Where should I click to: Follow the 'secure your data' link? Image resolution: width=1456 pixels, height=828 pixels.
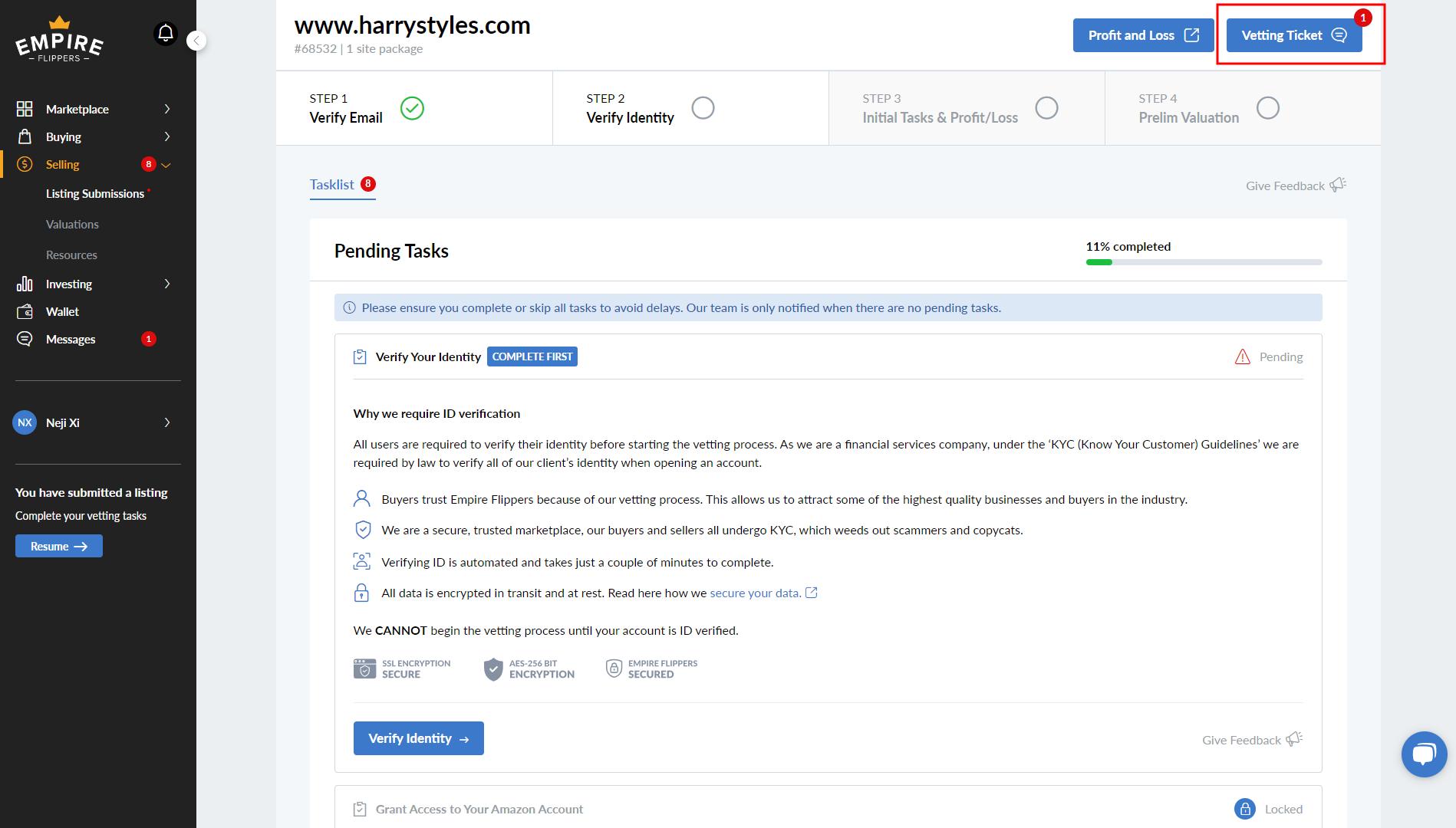pos(755,593)
